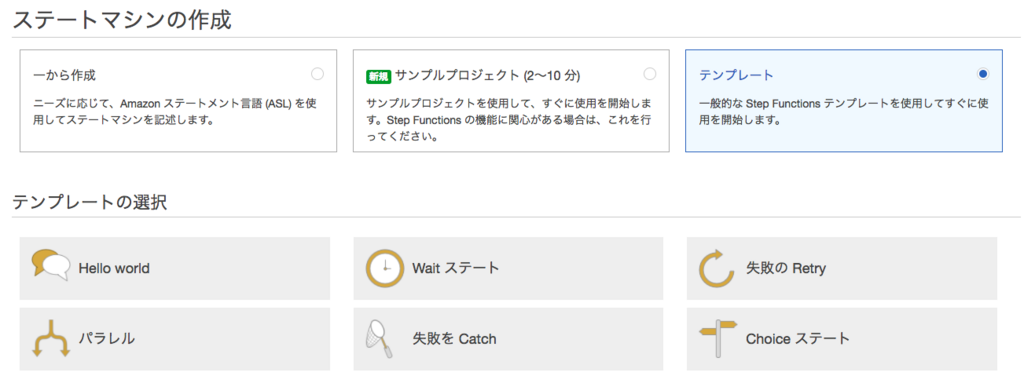
Task: Select the 一から作成 radio button
Action: tap(317, 74)
